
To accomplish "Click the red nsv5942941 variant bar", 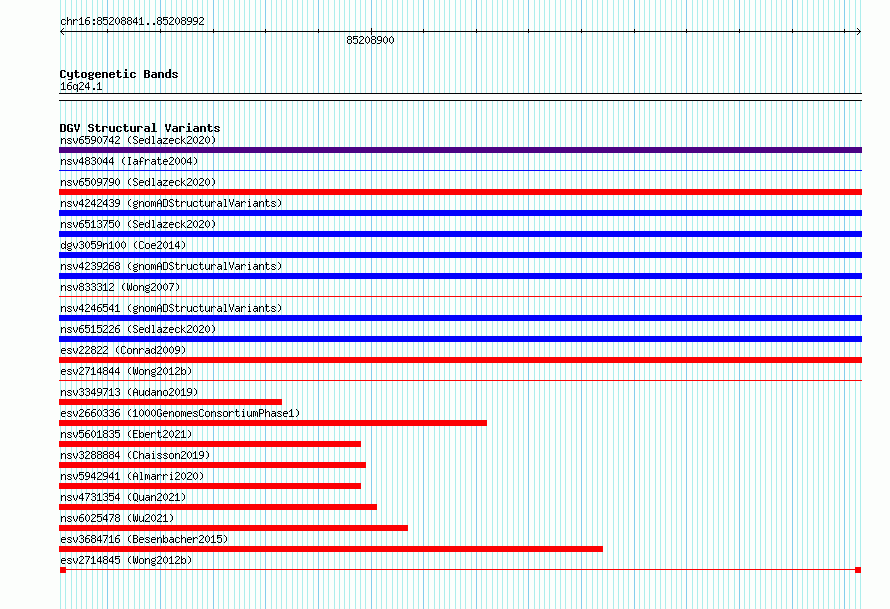I will click(210, 486).
